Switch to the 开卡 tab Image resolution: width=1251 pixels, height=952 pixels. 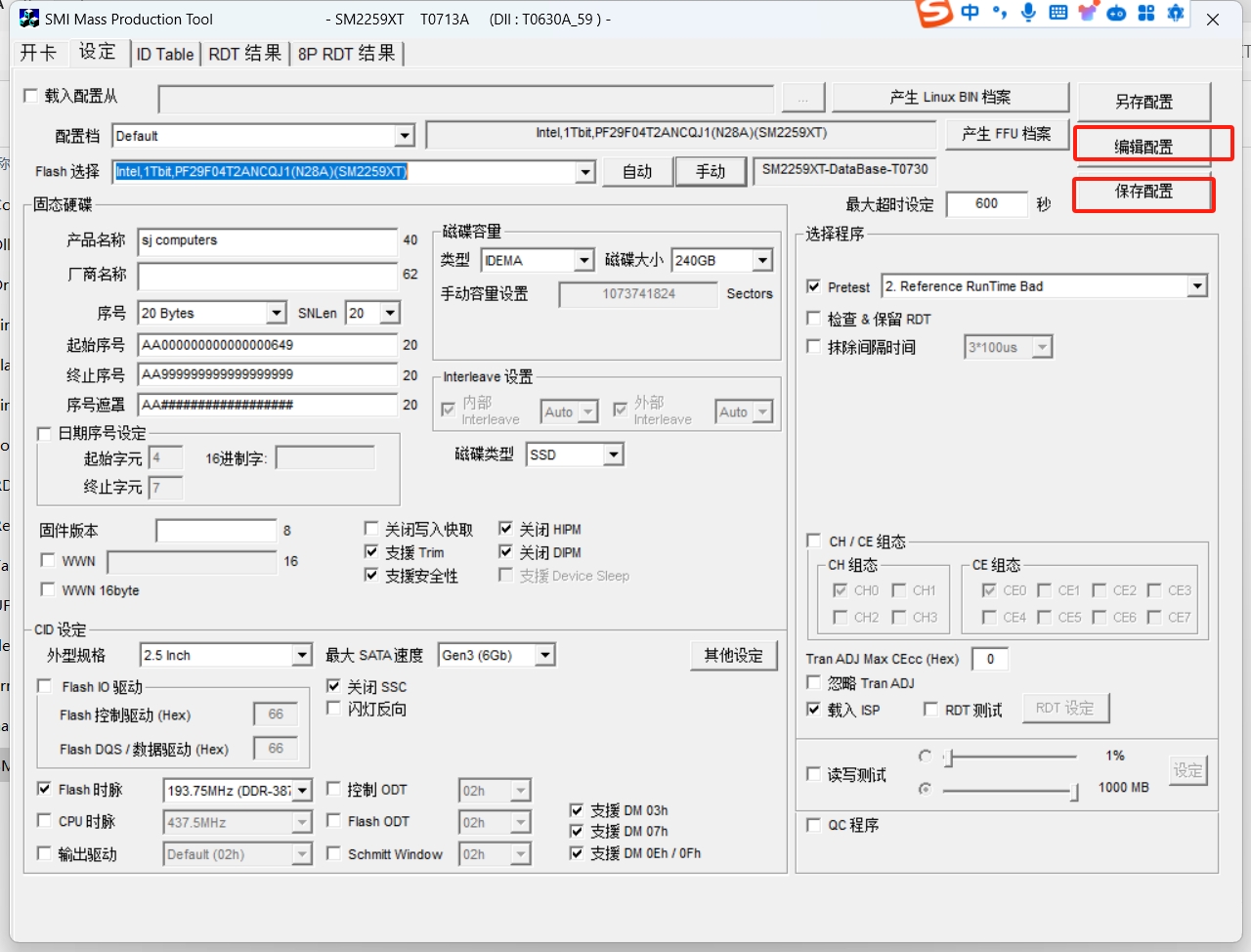[38, 53]
